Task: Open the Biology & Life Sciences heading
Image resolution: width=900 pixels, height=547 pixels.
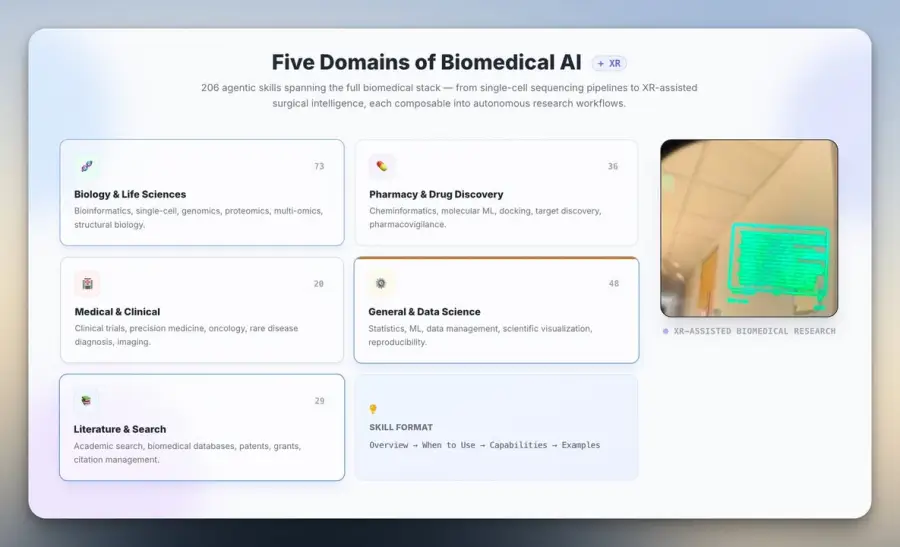Action: click(130, 194)
